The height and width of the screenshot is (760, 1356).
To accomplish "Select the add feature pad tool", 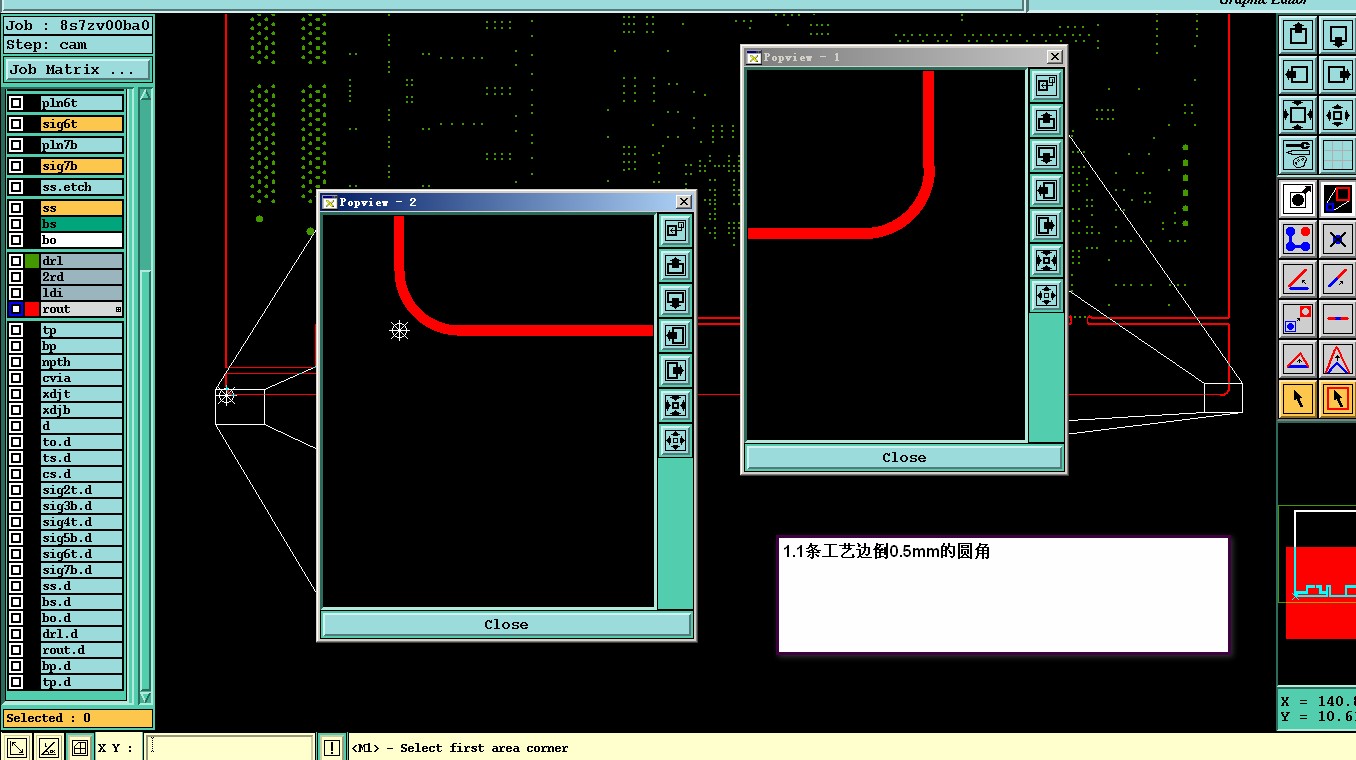I will pos(1298,199).
